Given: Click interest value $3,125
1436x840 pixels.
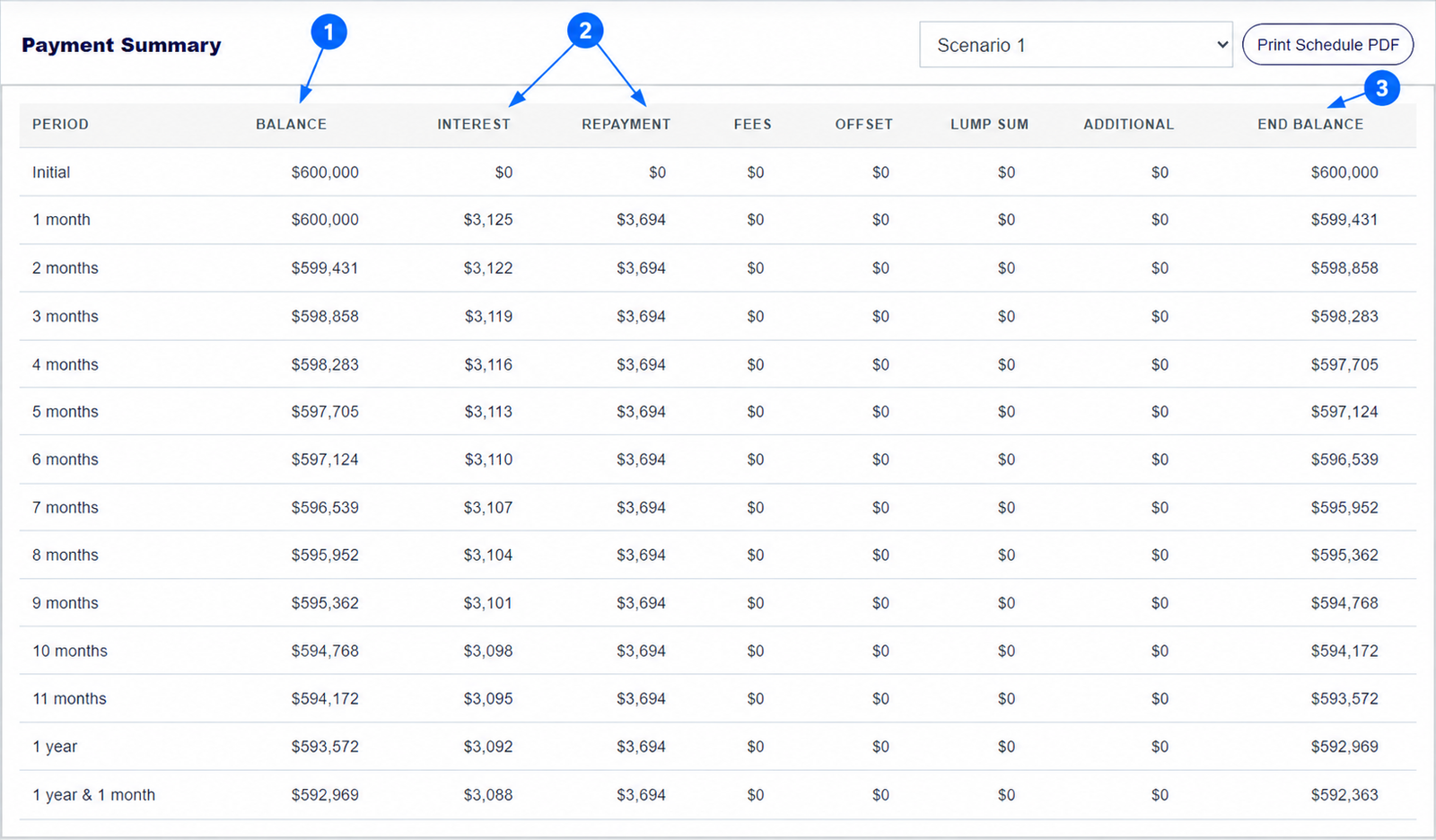Looking at the screenshot, I should 488,220.
